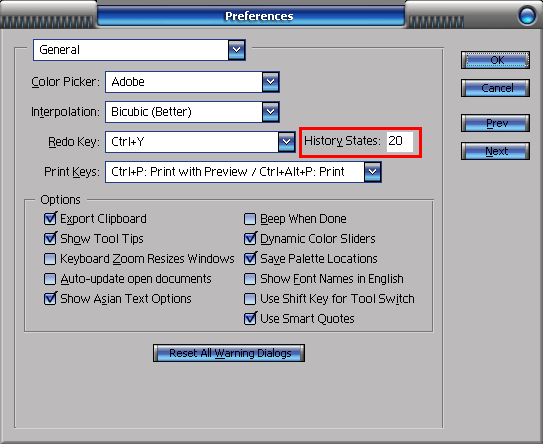Click the Cancel button
This screenshot has width=543, height=444.
click(x=495, y=88)
